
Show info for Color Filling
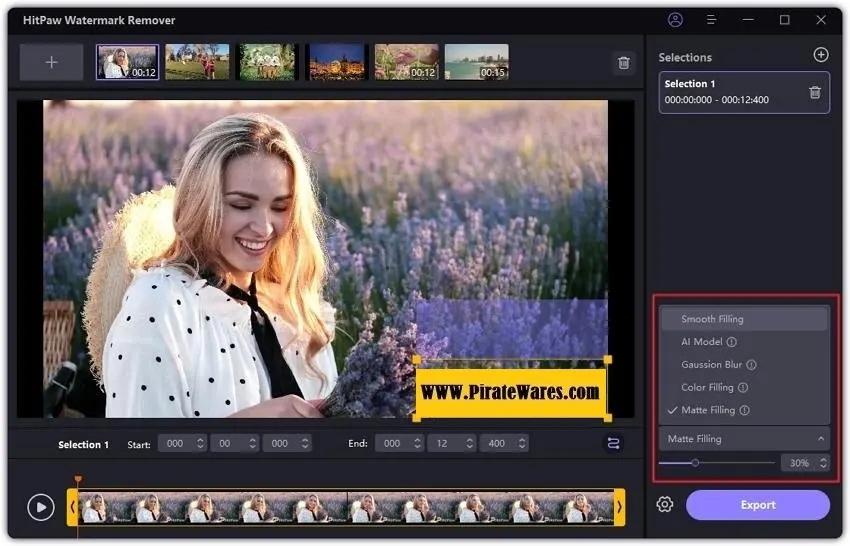743,388
